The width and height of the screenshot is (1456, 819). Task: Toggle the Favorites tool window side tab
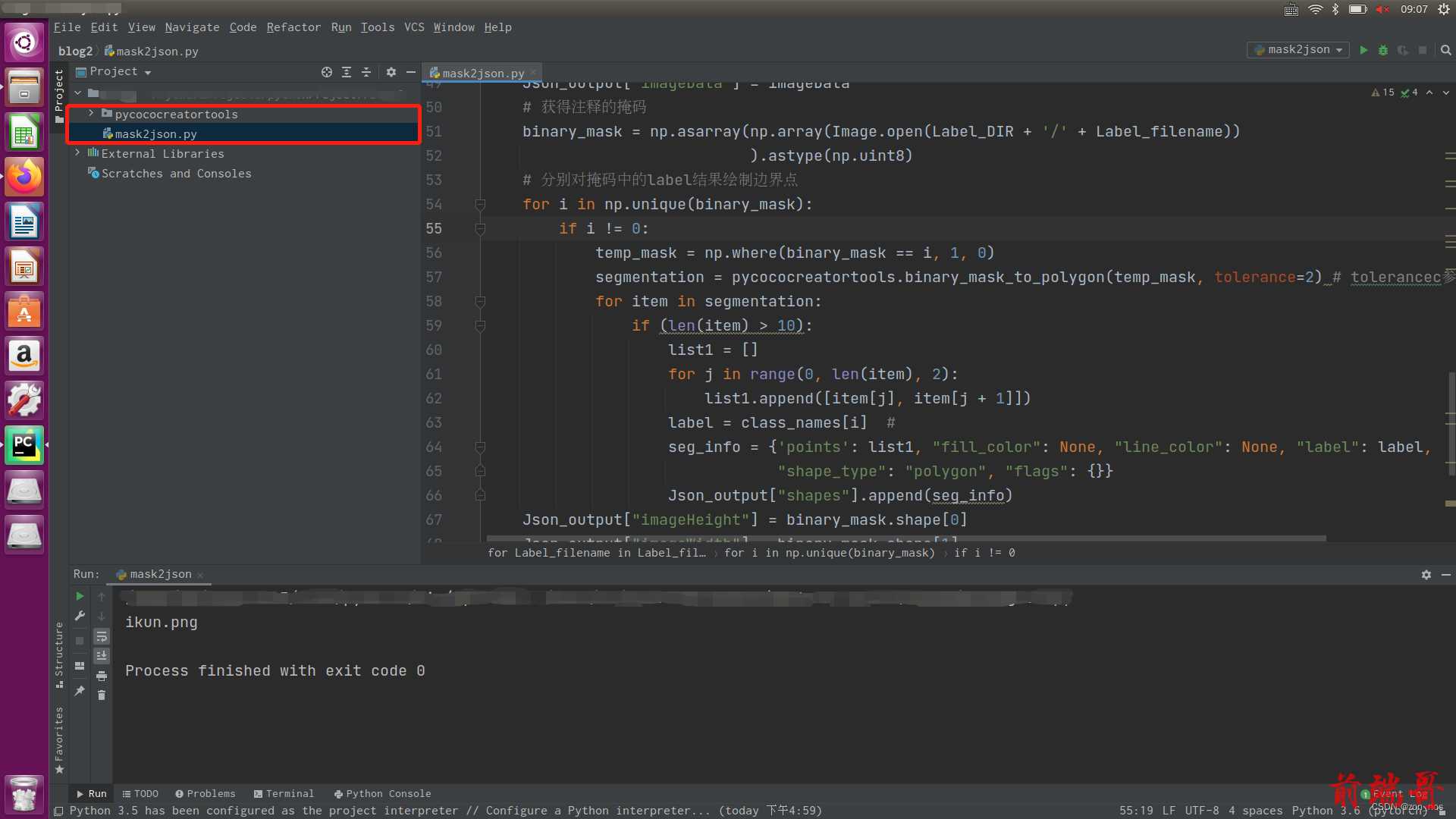[x=59, y=739]
